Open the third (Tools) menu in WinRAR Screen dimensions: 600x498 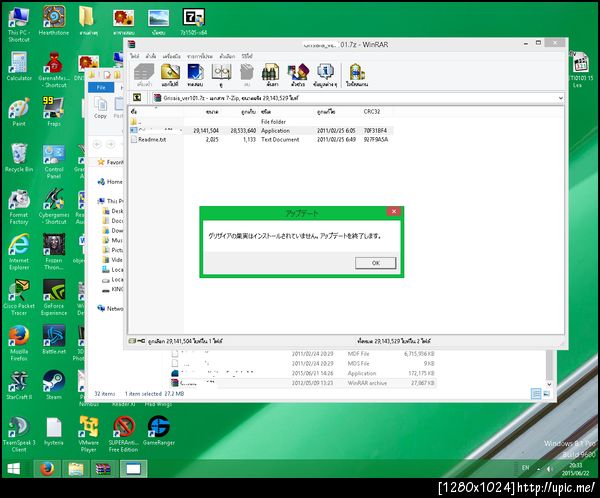coord(171,56)
